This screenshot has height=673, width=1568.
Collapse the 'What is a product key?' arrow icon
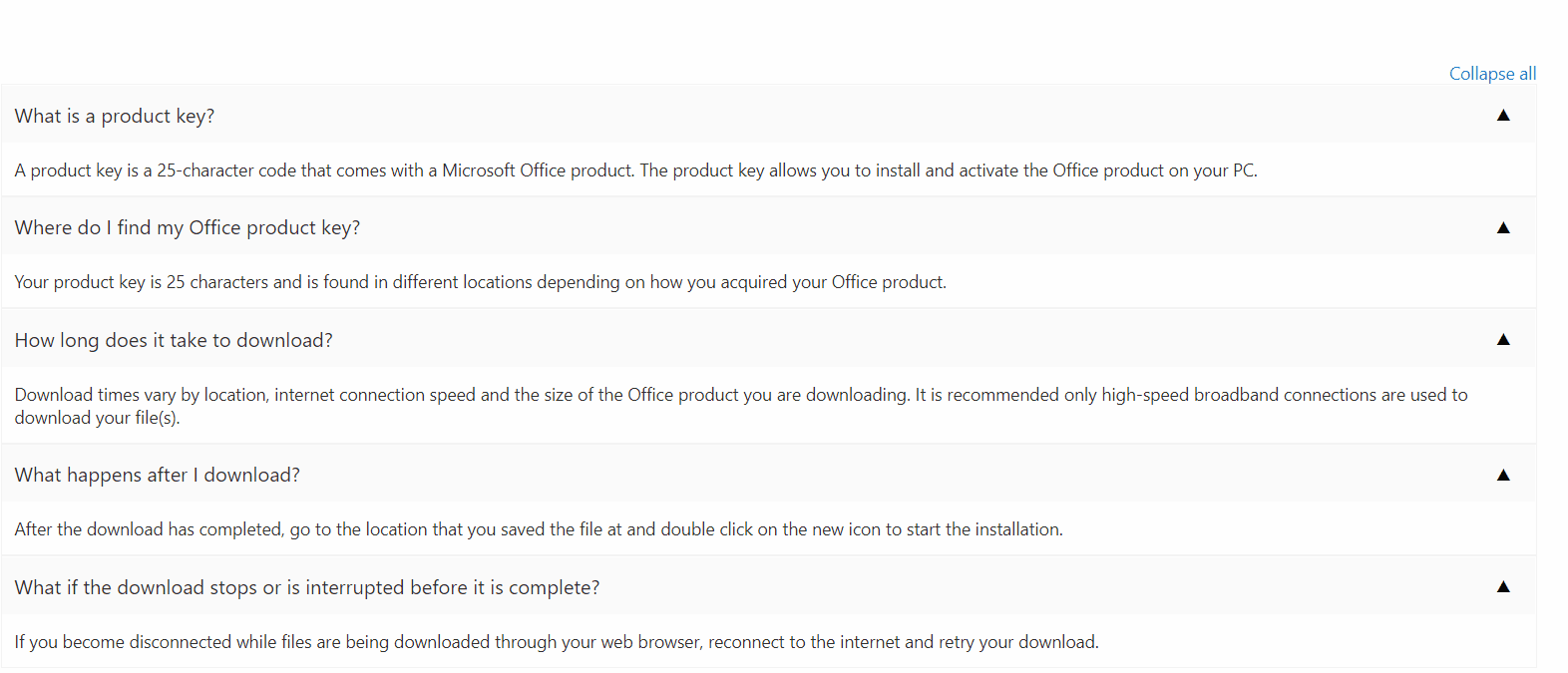coord(1503,116)
